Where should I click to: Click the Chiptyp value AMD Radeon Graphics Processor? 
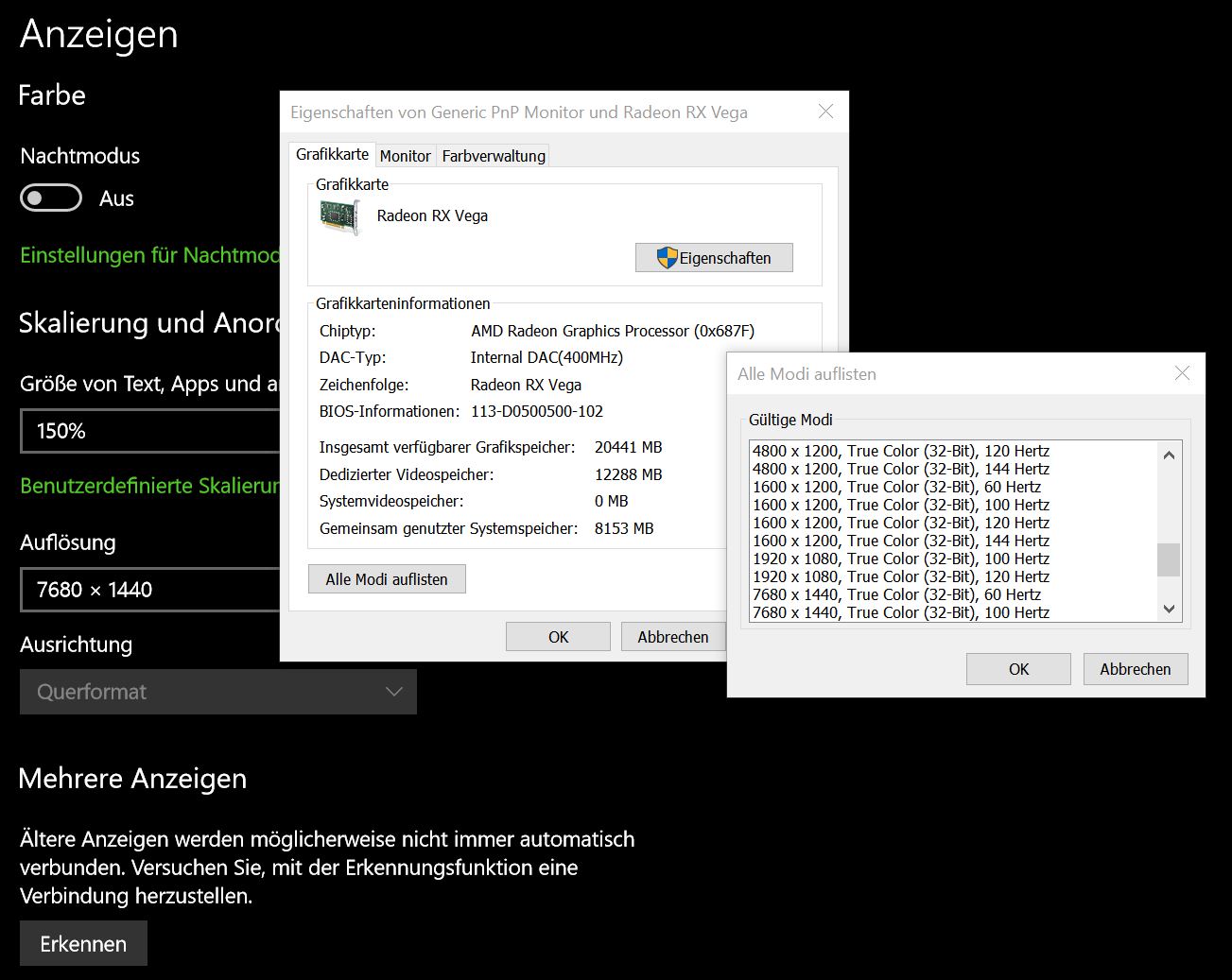613,331
